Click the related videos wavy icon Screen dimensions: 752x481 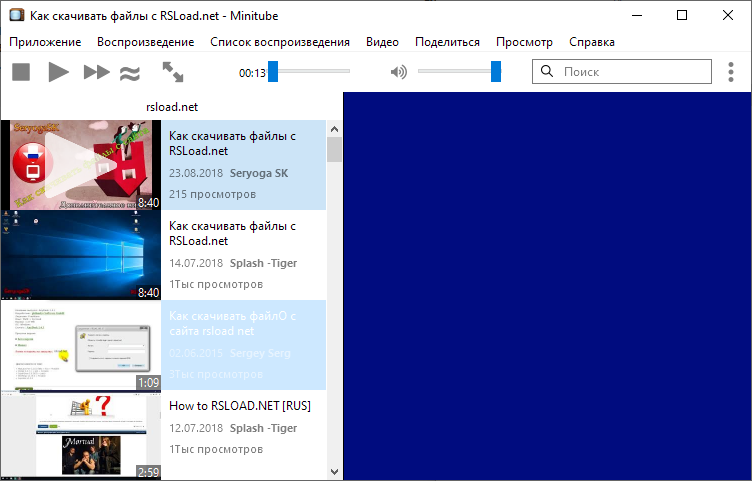click(129, 73)
